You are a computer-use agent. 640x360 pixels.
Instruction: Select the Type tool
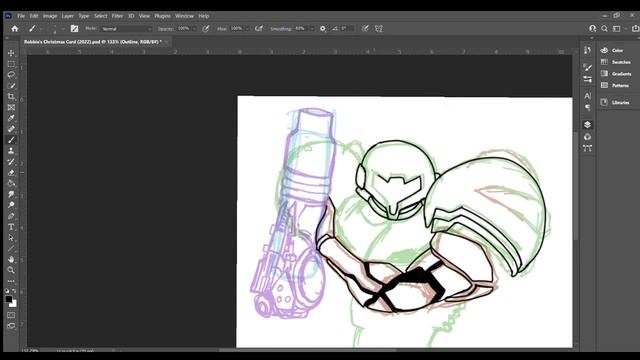[11, 227]
